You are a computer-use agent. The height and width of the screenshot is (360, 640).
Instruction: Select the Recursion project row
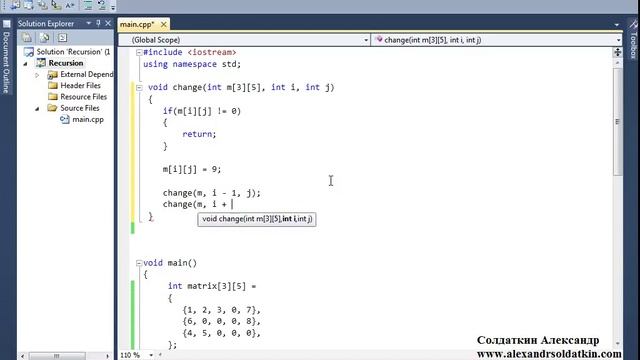click(66, 63)
